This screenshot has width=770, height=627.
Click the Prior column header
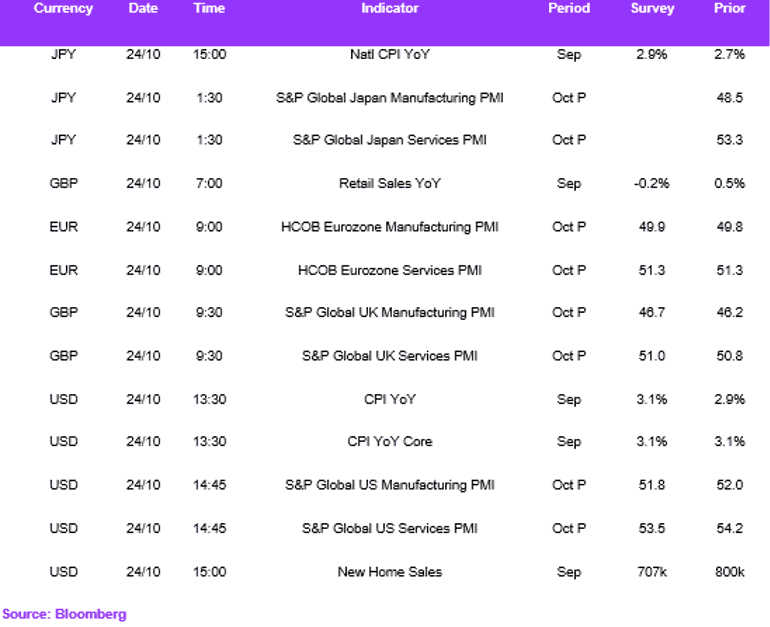(730, 8)
